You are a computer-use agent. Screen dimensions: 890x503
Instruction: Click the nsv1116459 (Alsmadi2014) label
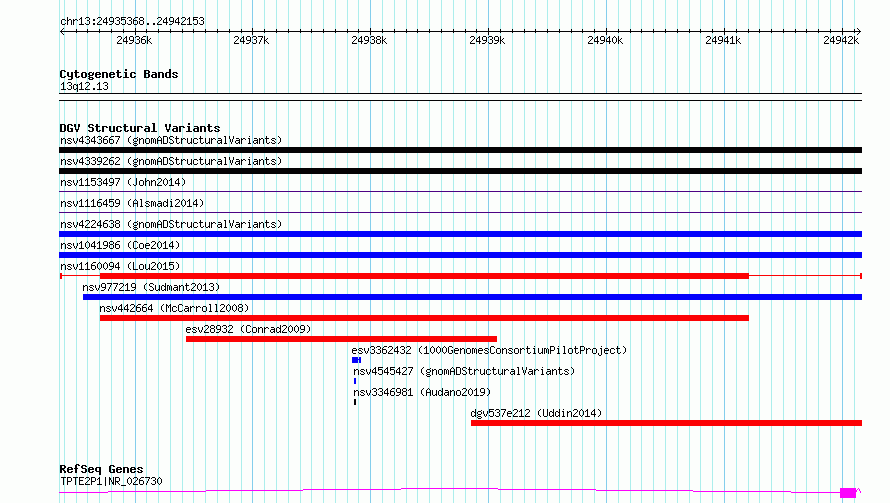coord(132,203)
